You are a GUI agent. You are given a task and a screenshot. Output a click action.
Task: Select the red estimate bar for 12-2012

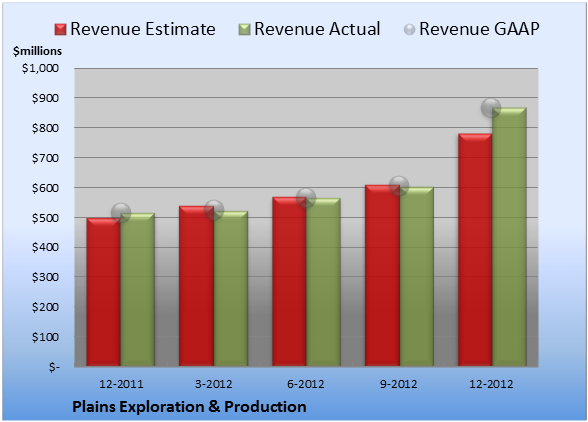(x=475, y=249)
